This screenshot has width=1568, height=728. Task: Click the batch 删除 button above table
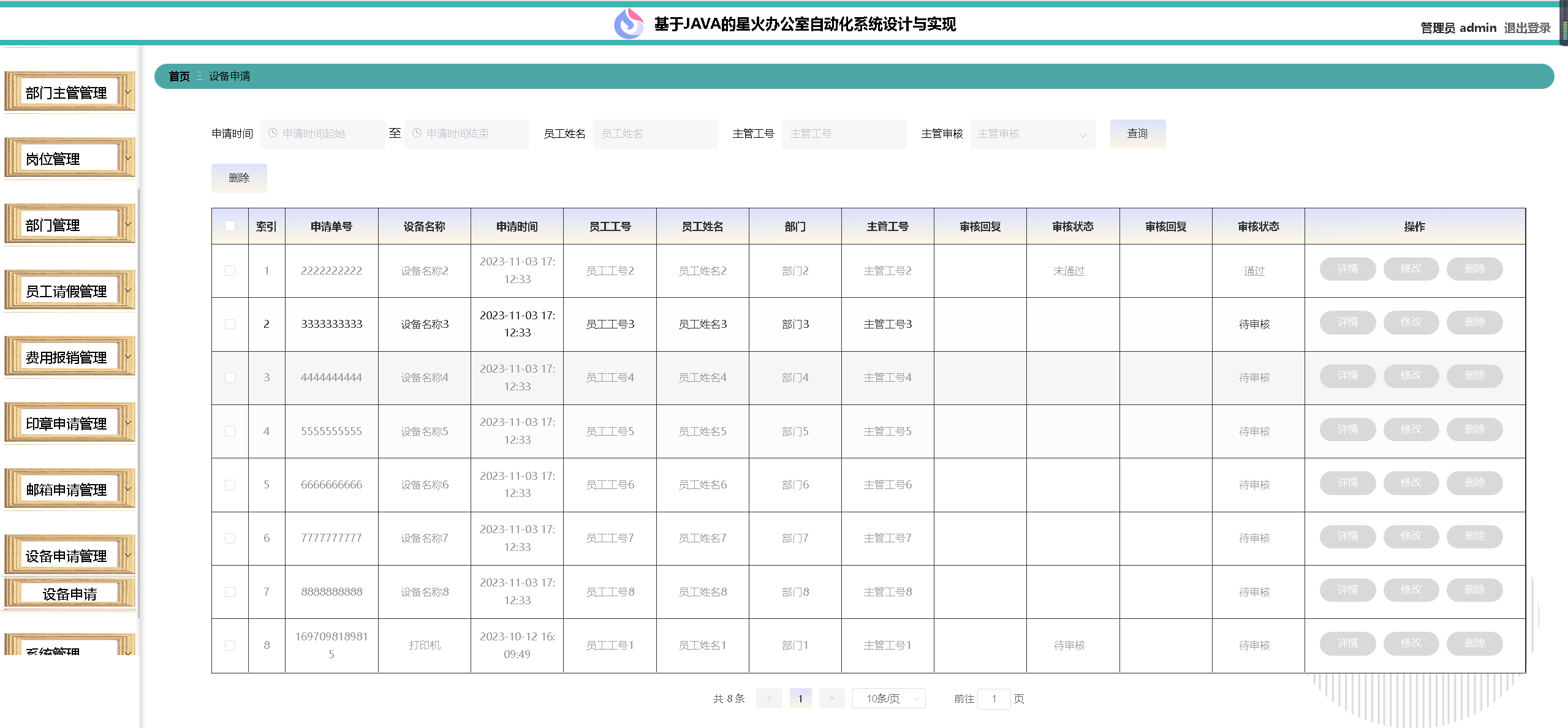239,178
